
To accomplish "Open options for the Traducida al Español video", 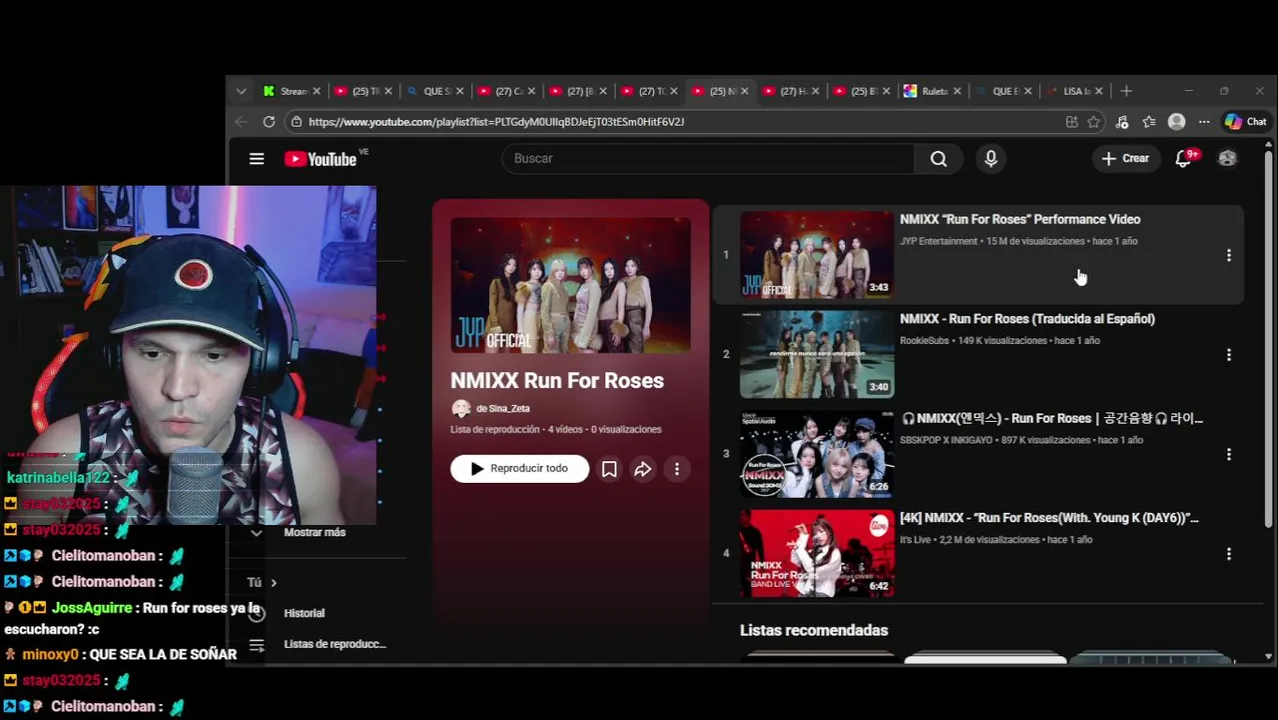I will pos(1229,355).
